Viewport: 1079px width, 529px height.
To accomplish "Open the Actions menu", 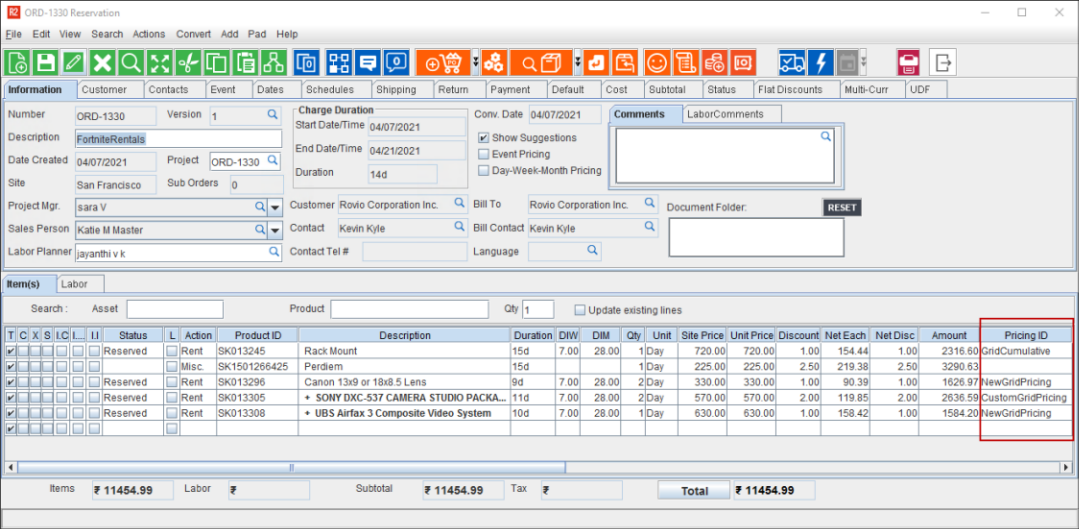I will 149,34.
